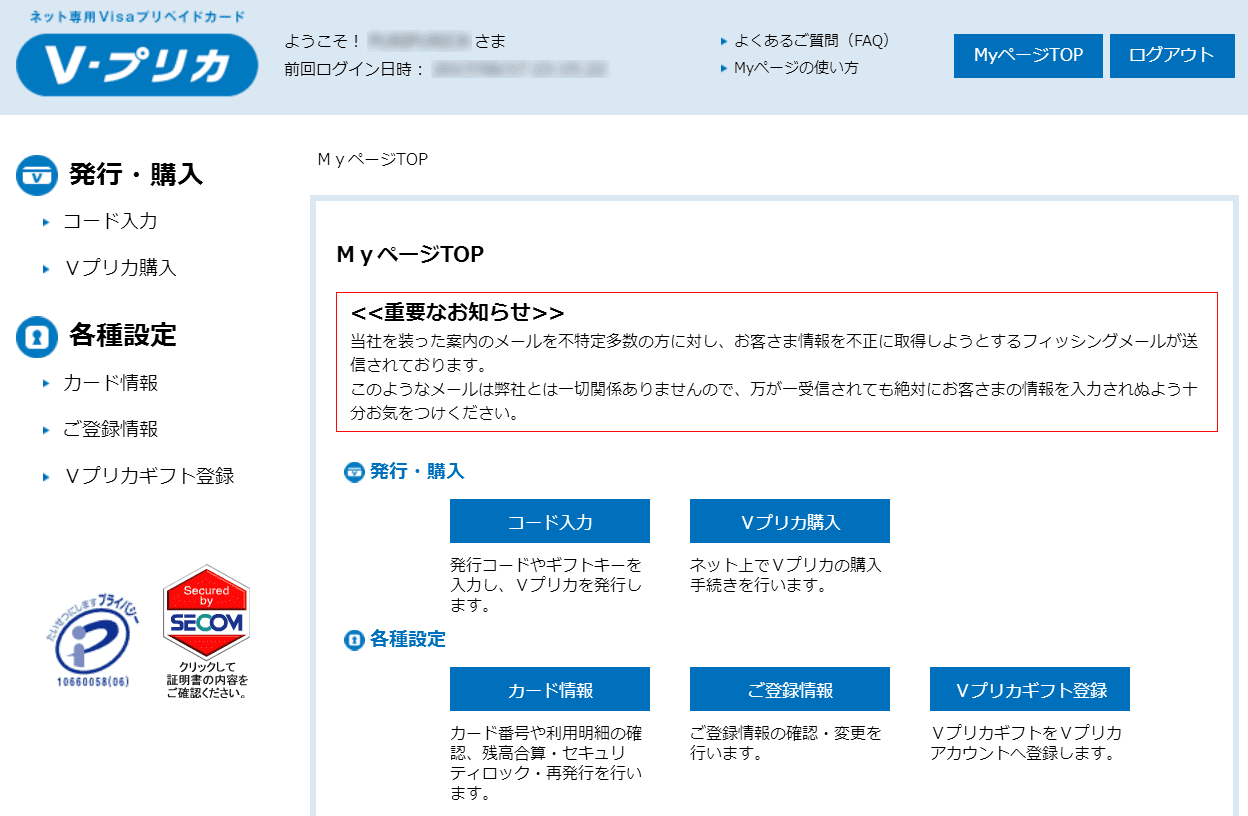Click the blue カード情報 button
The width and height of the screenshot is (1248, 816).
pyautogui.click(x=550, y=689)
